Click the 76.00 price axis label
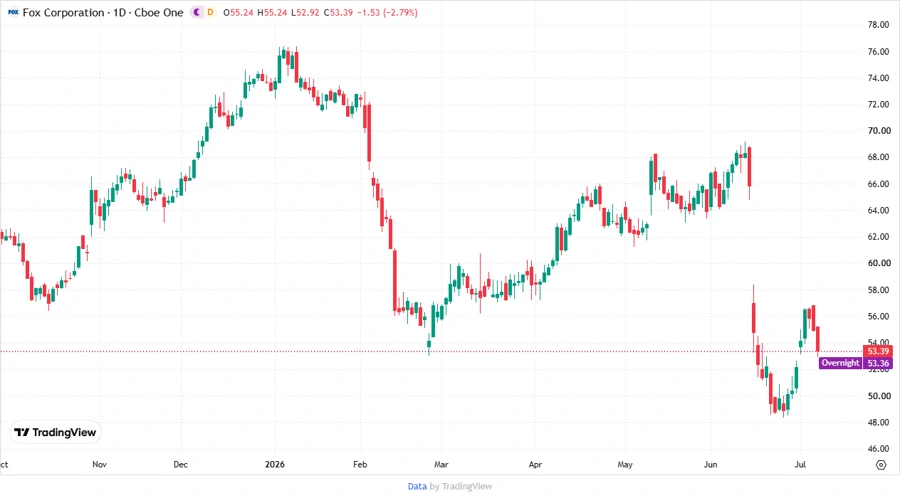The width and height of the screenshot is (900, 498). coord(878,52)
